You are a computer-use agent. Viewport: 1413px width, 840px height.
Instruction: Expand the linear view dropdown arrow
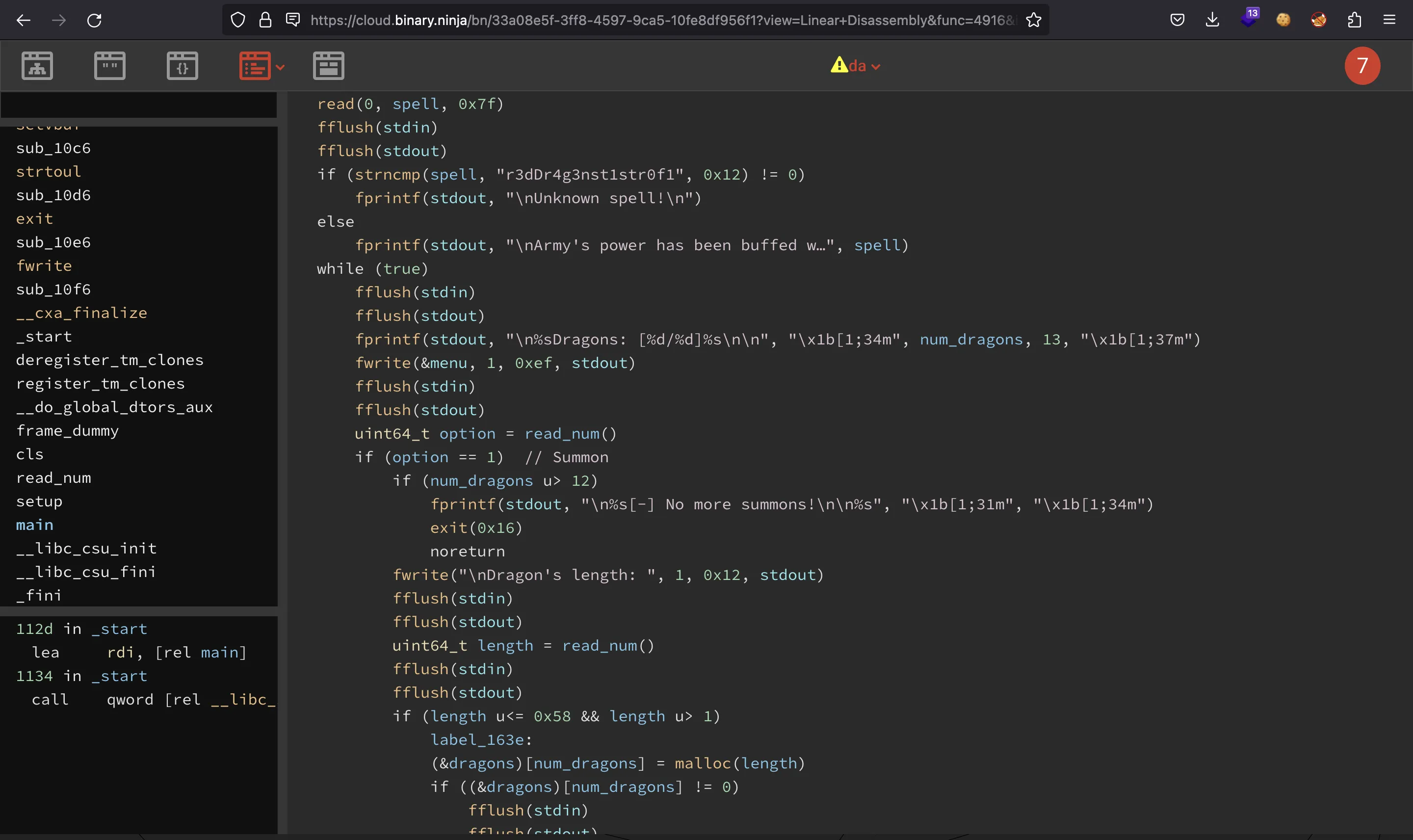[280, 67]
